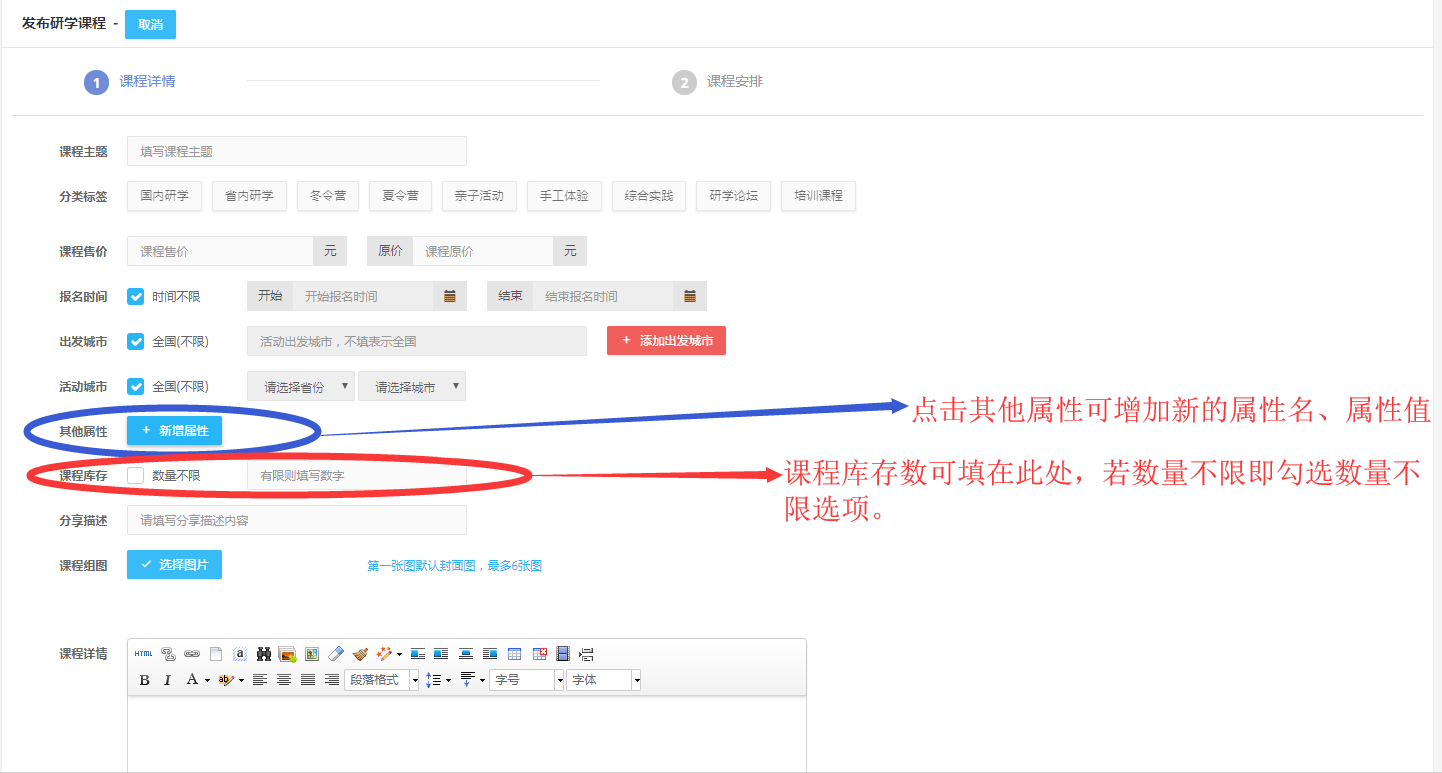Expand the auto-typeset options arrow
Screen dimensions: 1442x773
coord(399,654)
